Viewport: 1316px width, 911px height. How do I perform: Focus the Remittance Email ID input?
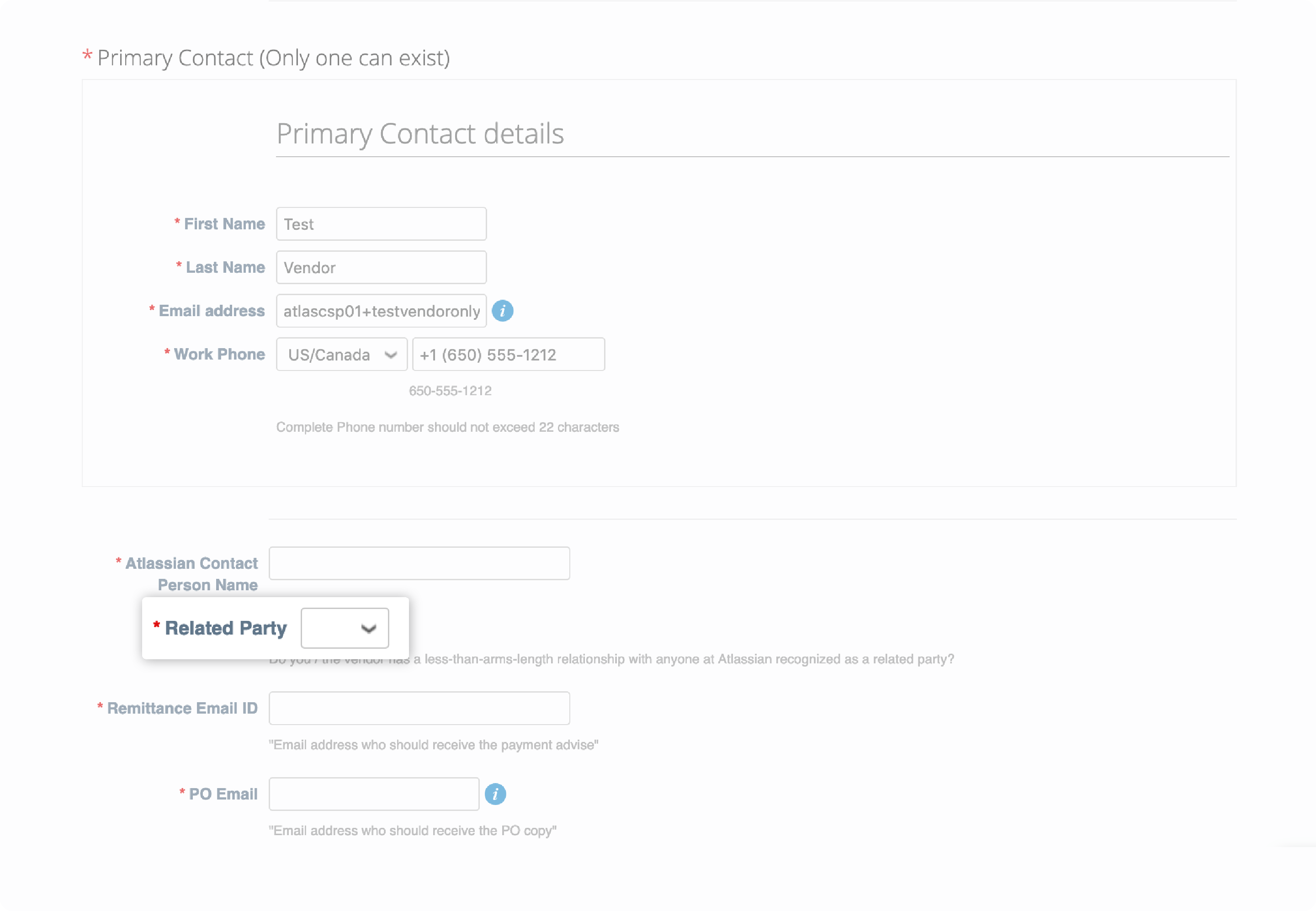419,708
